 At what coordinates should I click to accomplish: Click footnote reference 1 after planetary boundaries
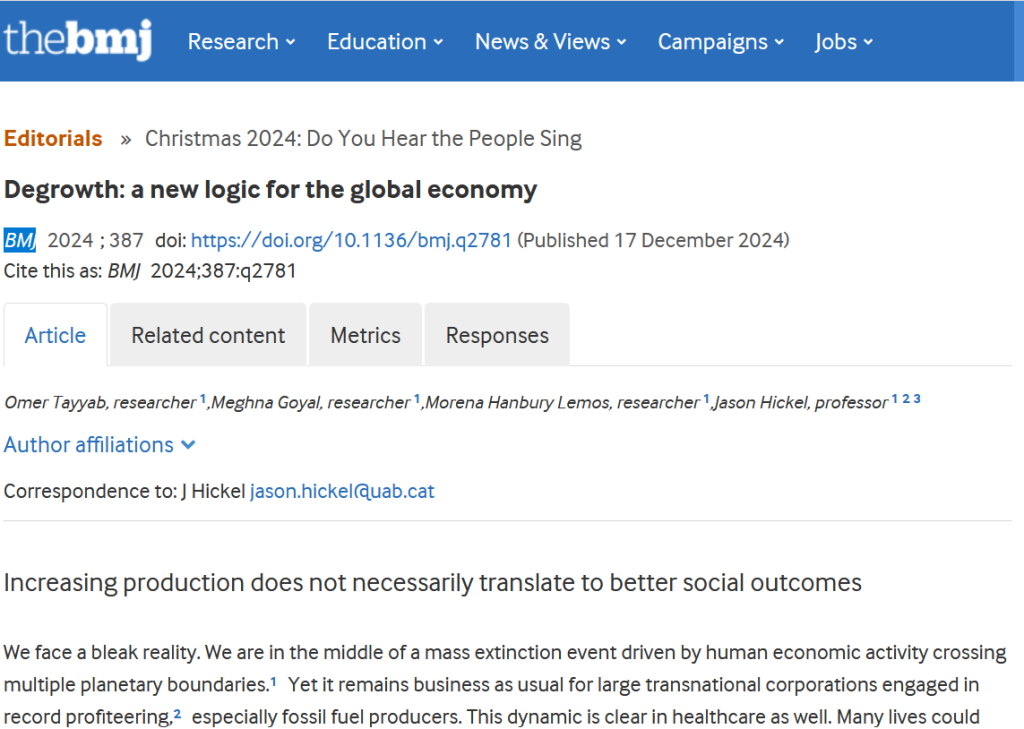click(274, 682)
